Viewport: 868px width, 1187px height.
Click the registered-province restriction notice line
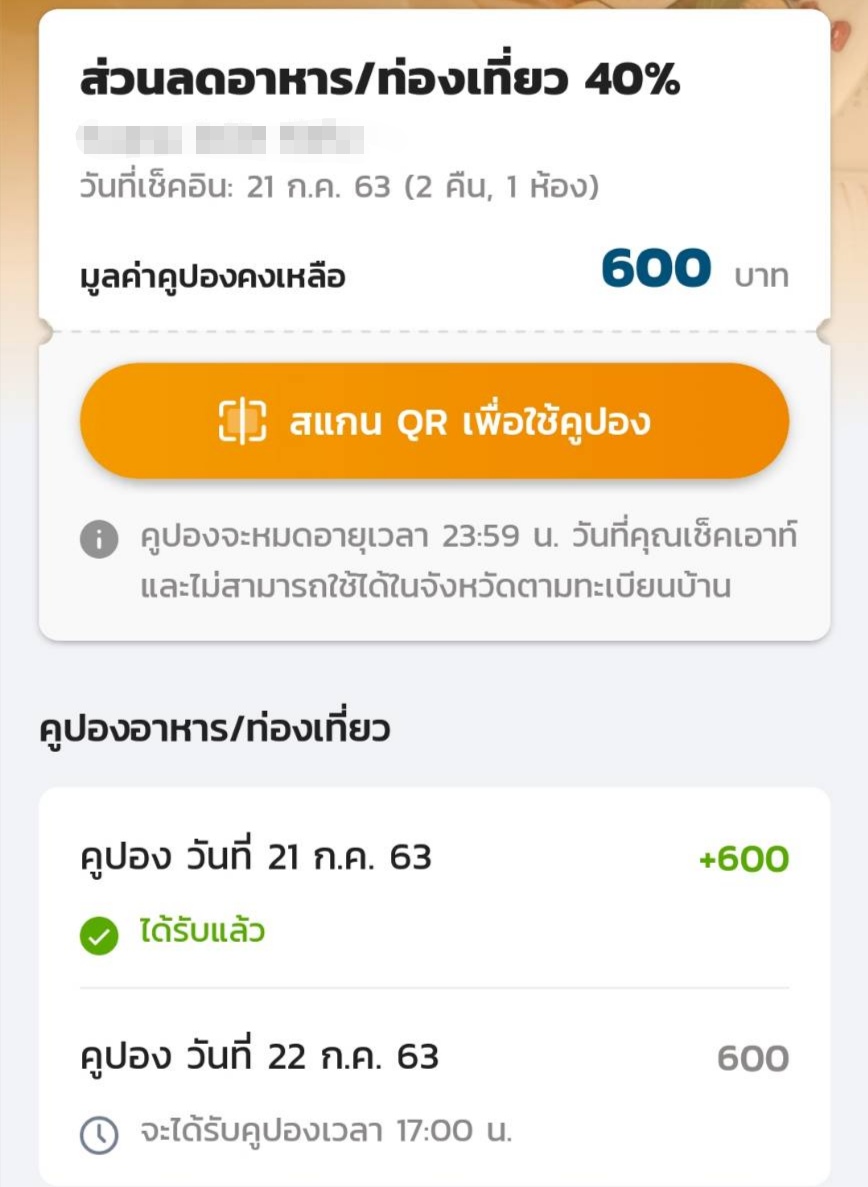(436, 586)
